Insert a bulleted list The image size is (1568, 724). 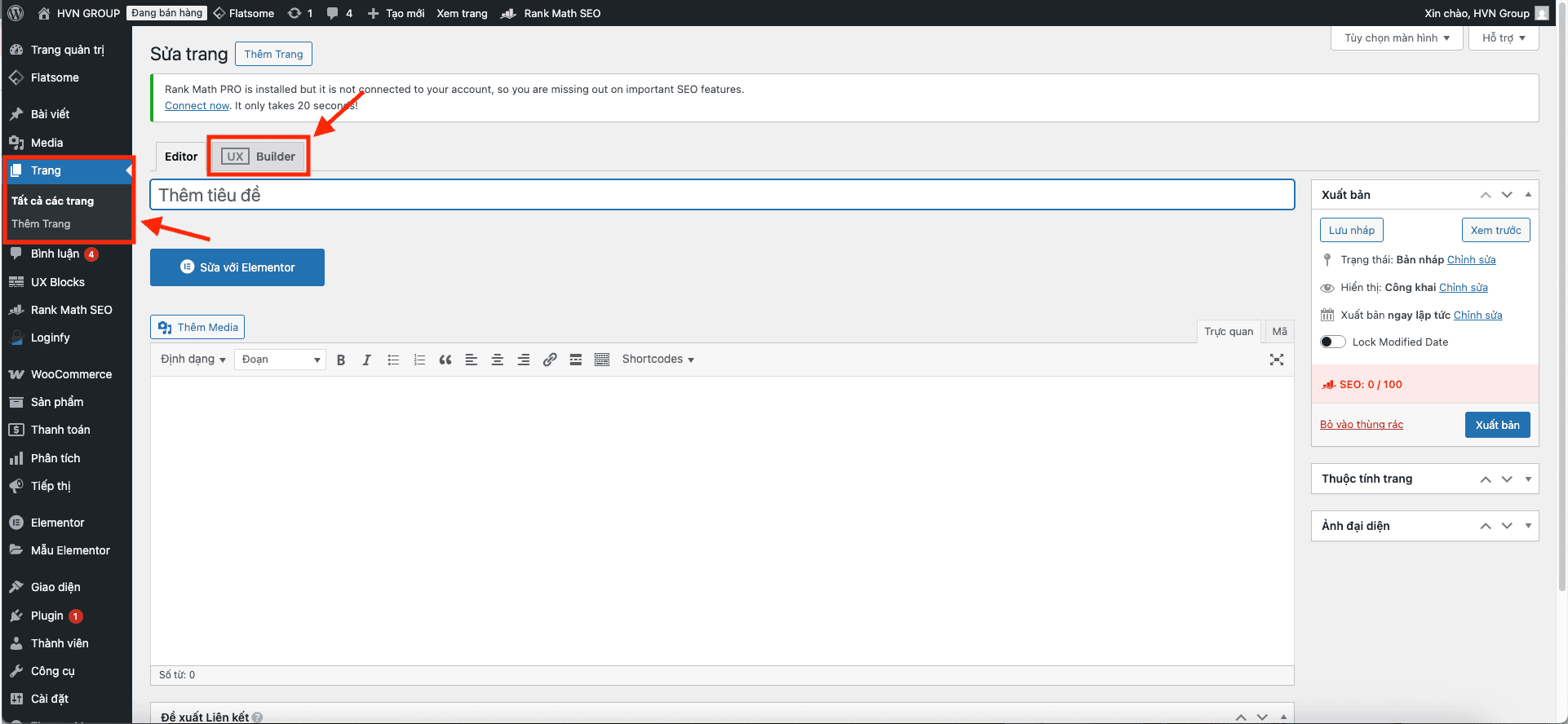393,360
